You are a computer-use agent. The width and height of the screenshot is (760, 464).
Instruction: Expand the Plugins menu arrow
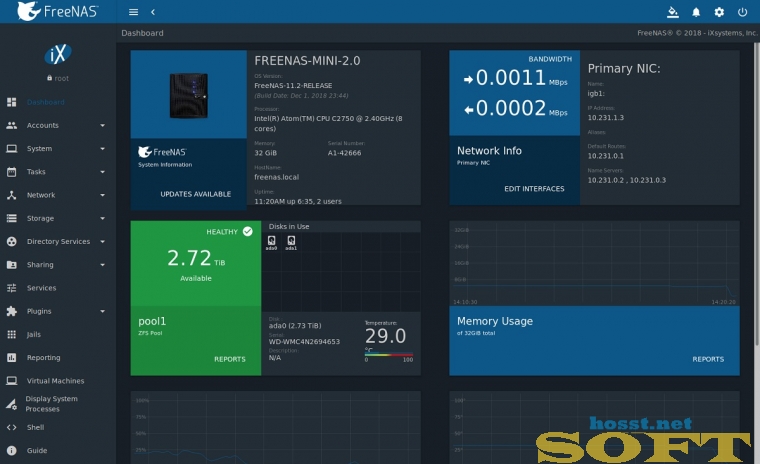(102, 312)
